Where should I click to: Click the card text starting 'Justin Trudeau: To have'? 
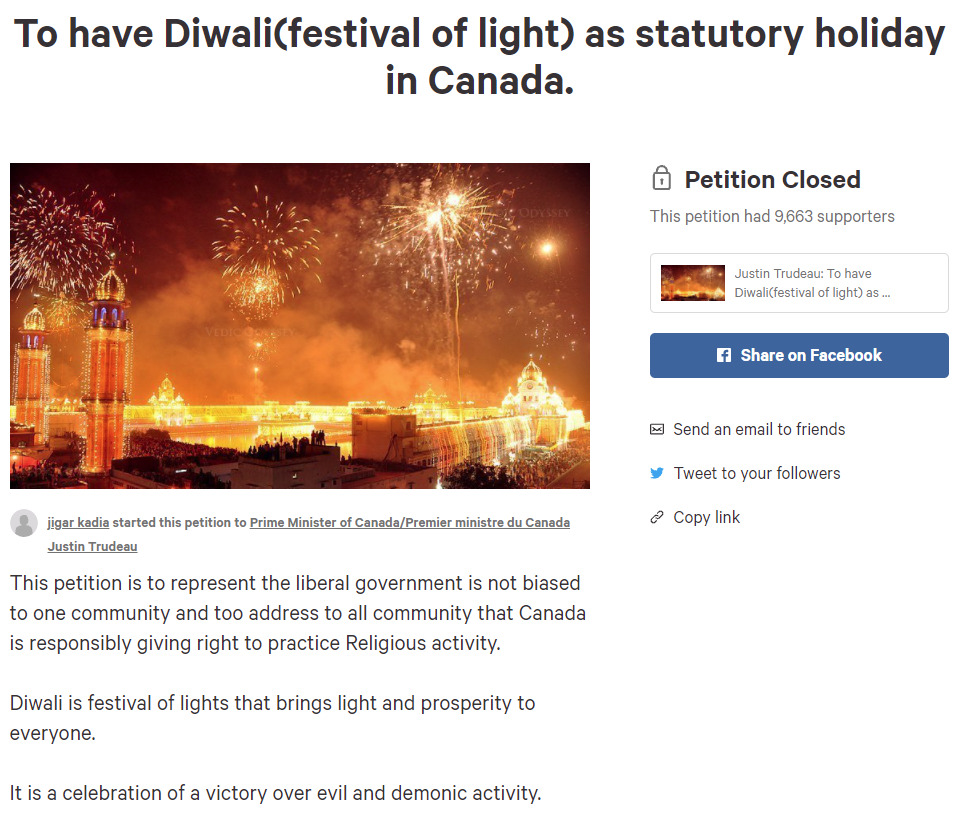(812, 283)
